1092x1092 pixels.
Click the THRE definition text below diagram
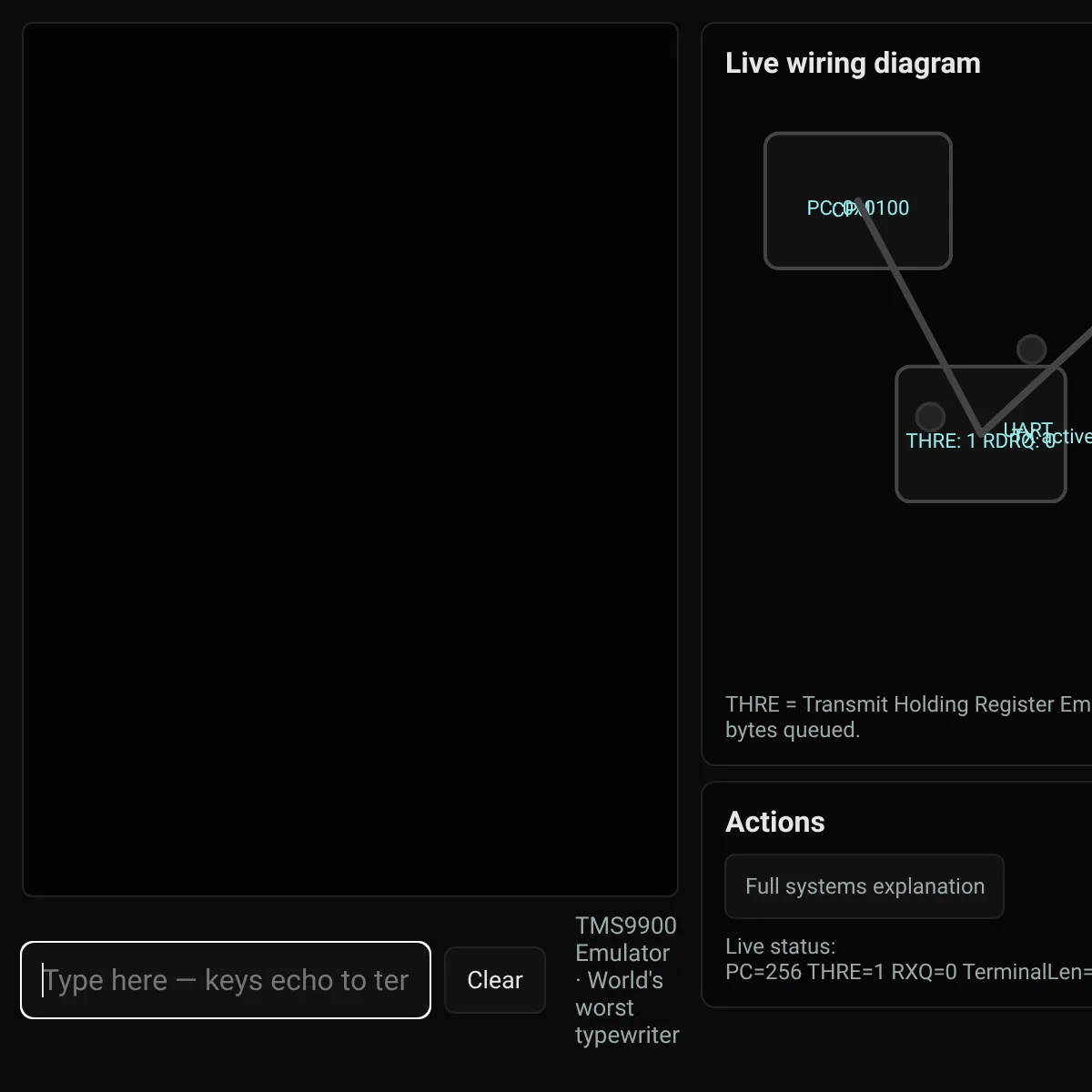[x=908, y=704]
